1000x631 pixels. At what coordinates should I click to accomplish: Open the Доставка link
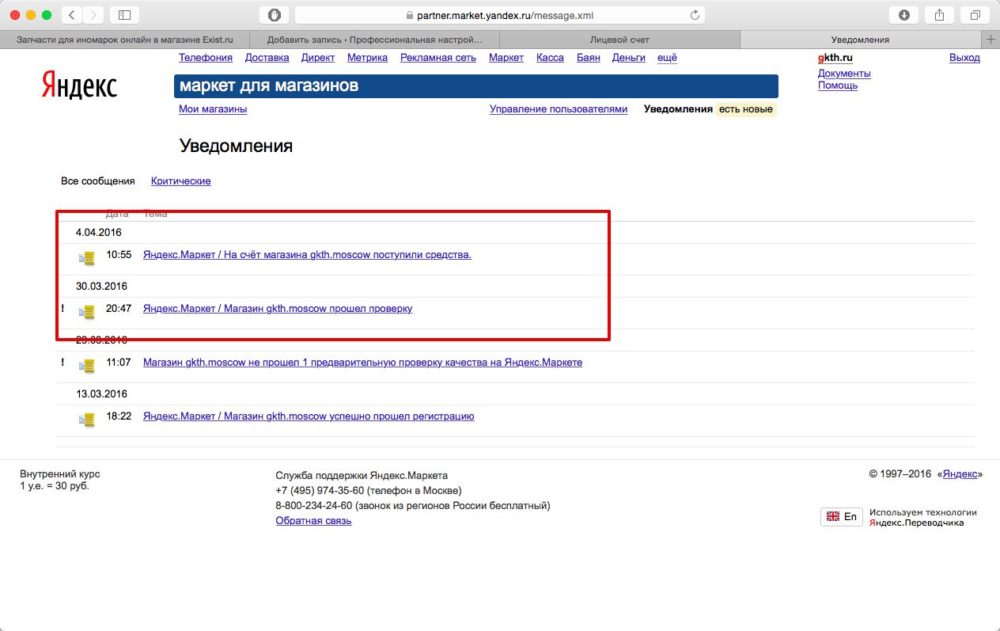click(267, 57)
